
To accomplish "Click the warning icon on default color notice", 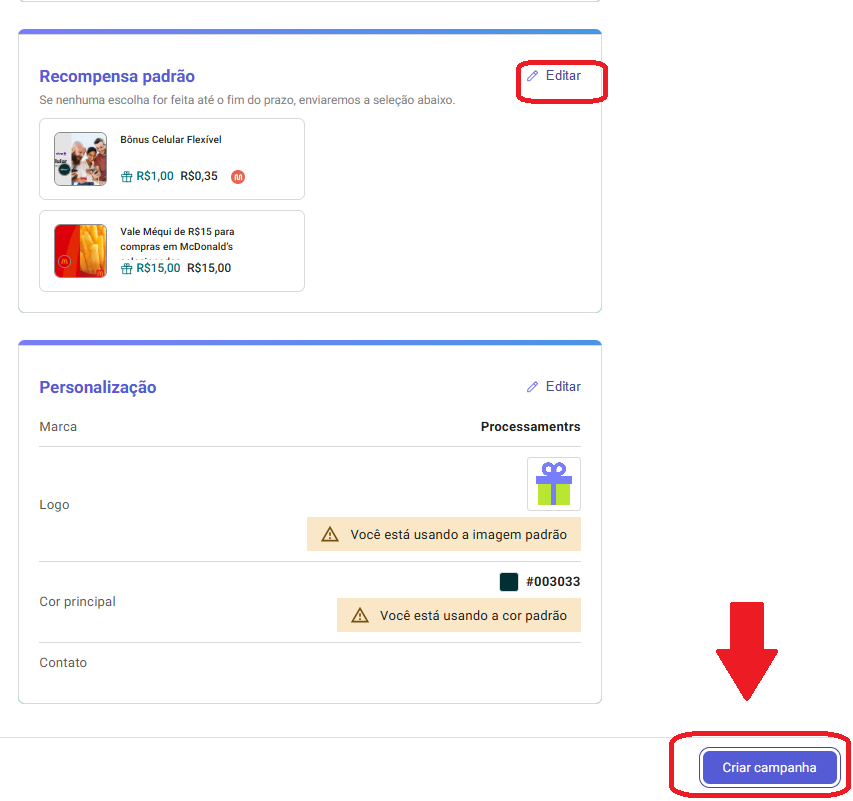I will 360,616.
